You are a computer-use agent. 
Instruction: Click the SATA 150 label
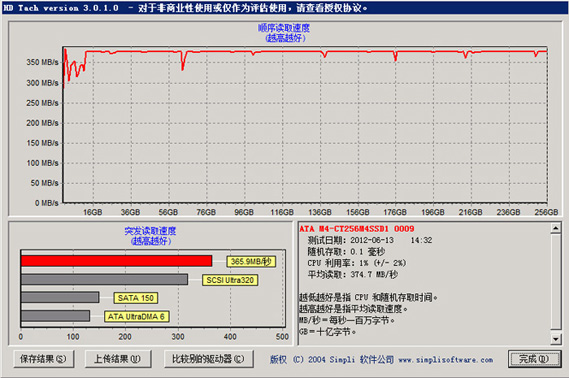point(136,298)
